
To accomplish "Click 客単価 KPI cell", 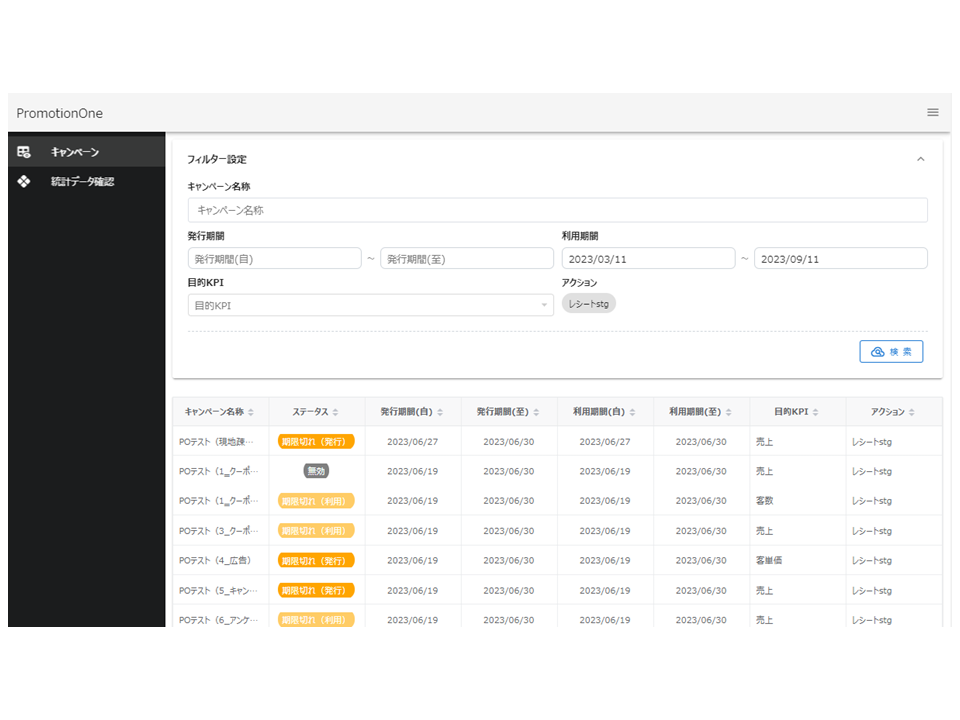I will (x=768, y=560).
